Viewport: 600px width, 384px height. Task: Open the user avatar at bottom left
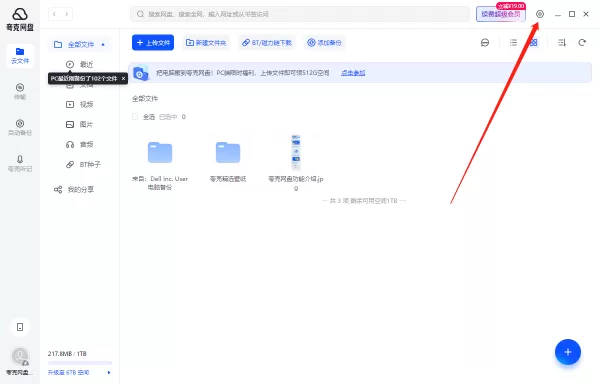[20, 356]
